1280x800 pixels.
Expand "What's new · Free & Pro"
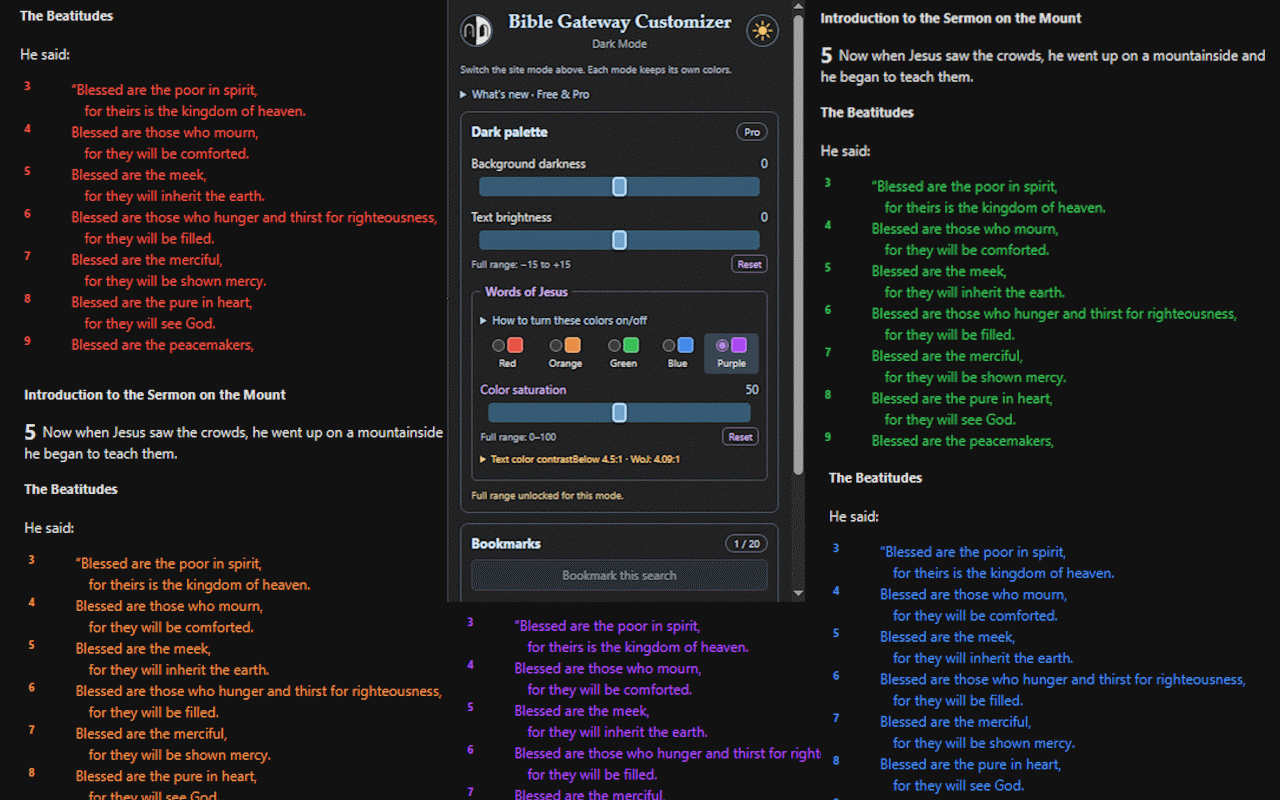525,94
